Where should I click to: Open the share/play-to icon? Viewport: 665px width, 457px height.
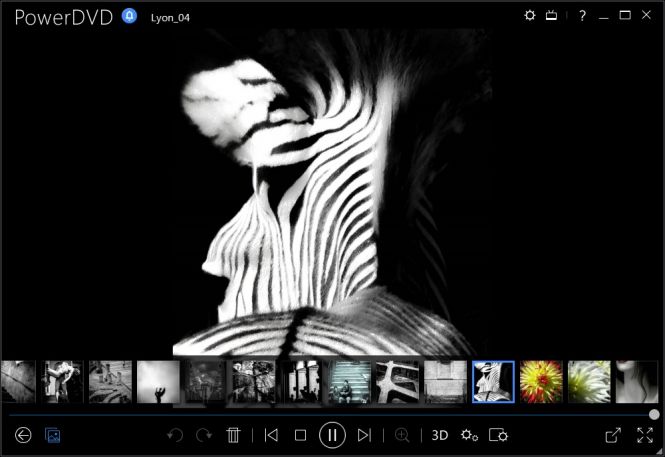pyautogui.click(x=613, y=435)
